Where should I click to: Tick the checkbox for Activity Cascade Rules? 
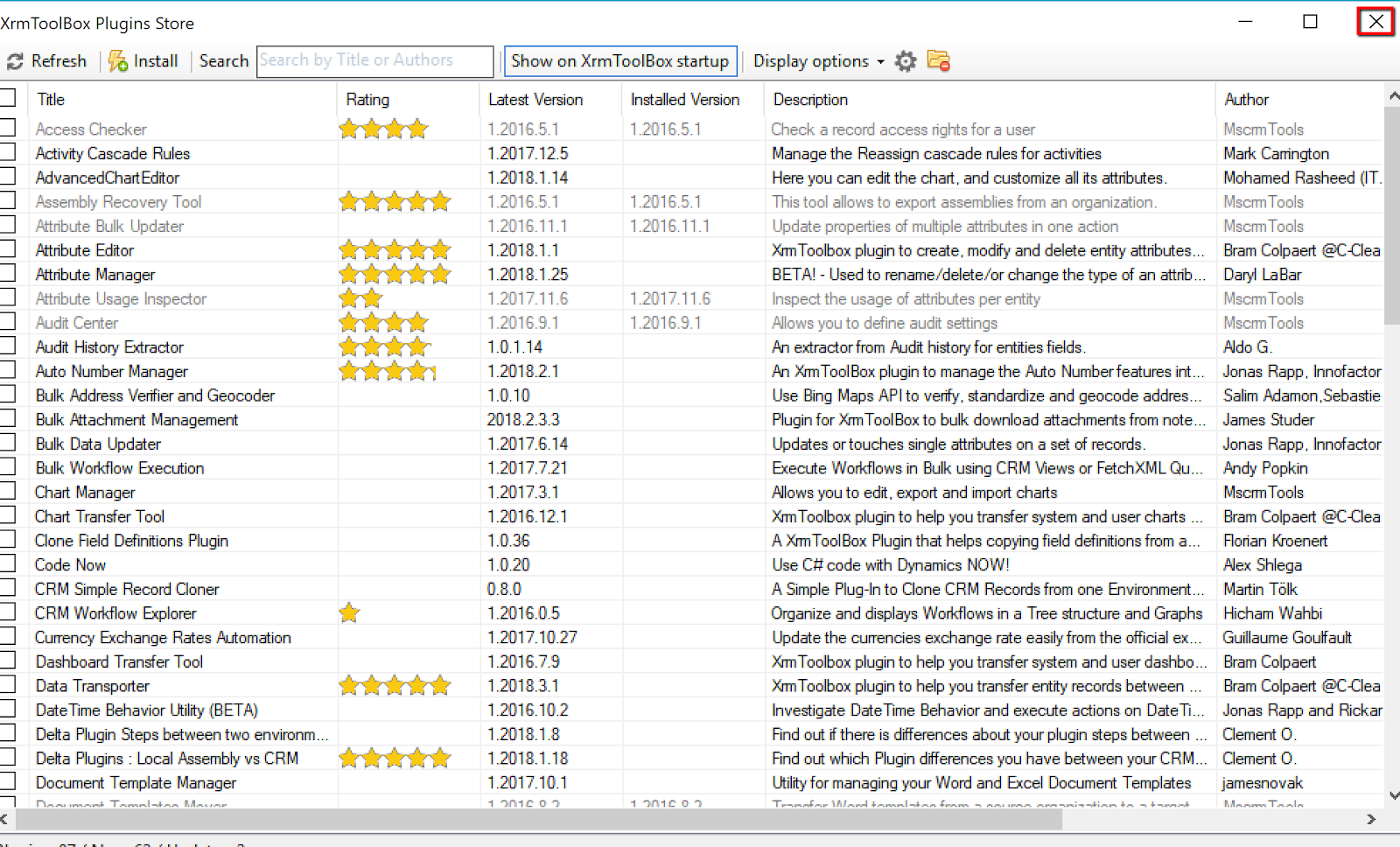point(8,152)
